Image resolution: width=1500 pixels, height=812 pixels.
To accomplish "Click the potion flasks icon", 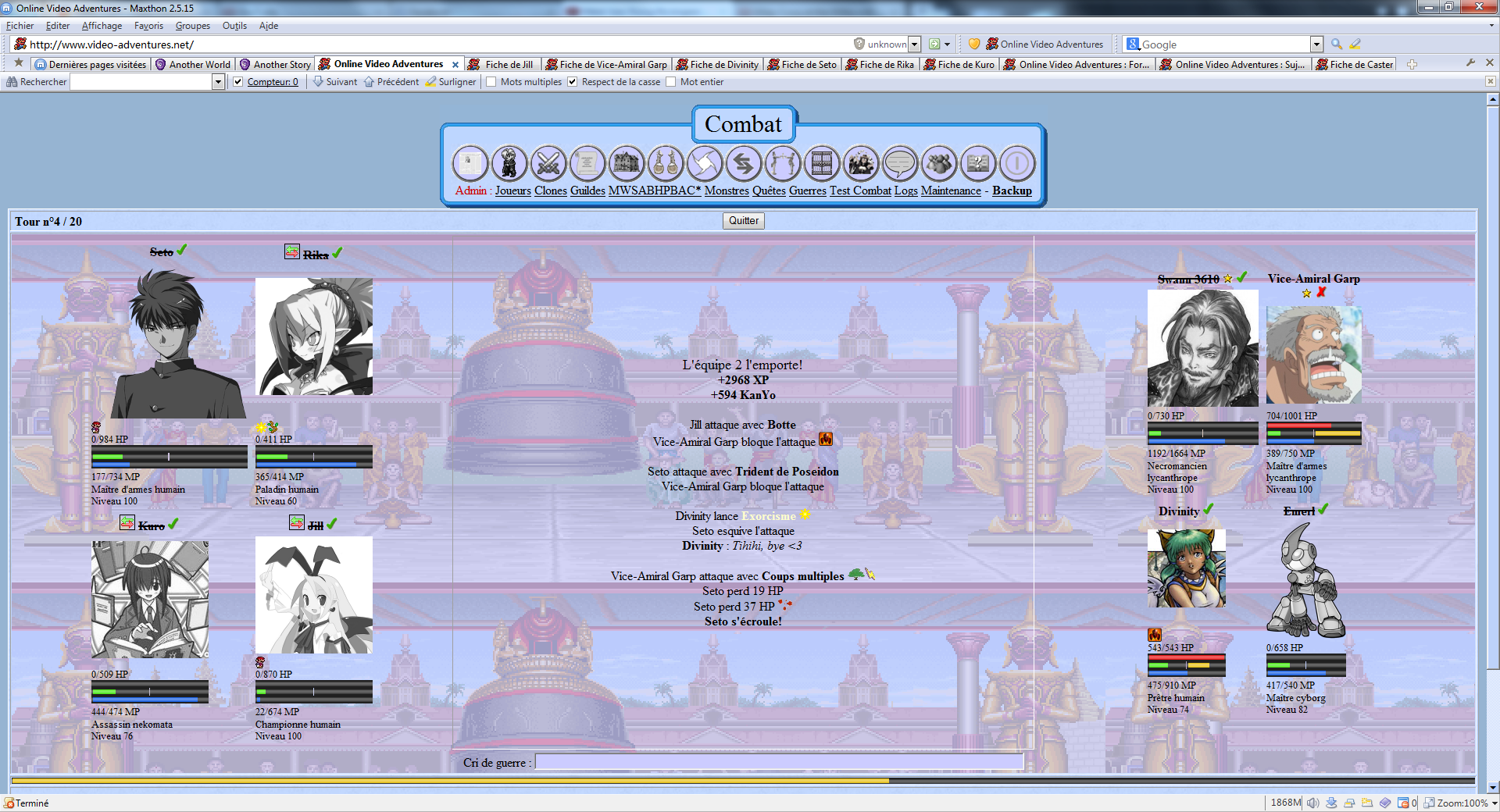I will pos(665,164).
